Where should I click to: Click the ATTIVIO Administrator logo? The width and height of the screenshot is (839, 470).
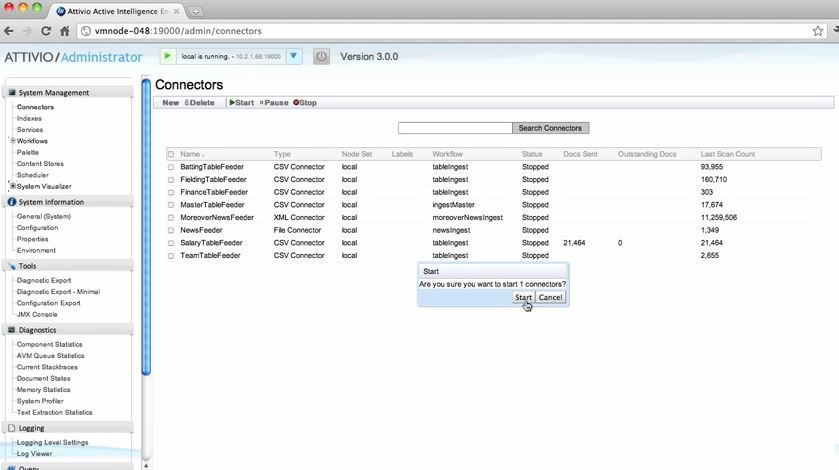pos(73,57)
